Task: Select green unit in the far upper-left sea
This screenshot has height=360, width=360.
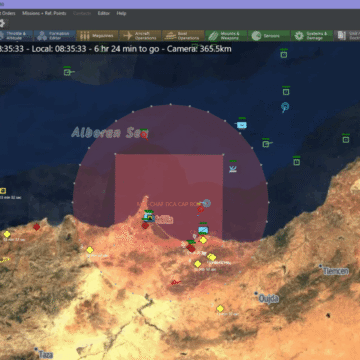Action: pyautogui.click(x=68, y=72)
